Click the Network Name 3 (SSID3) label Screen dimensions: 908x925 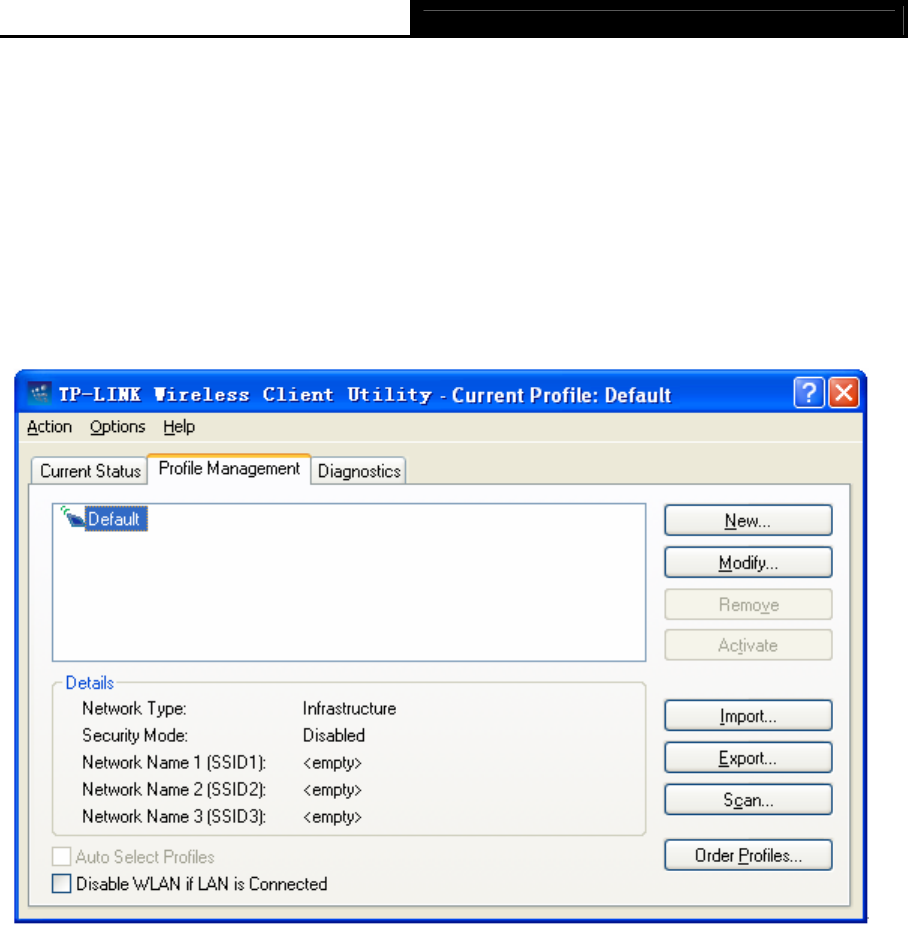(174, 816)
